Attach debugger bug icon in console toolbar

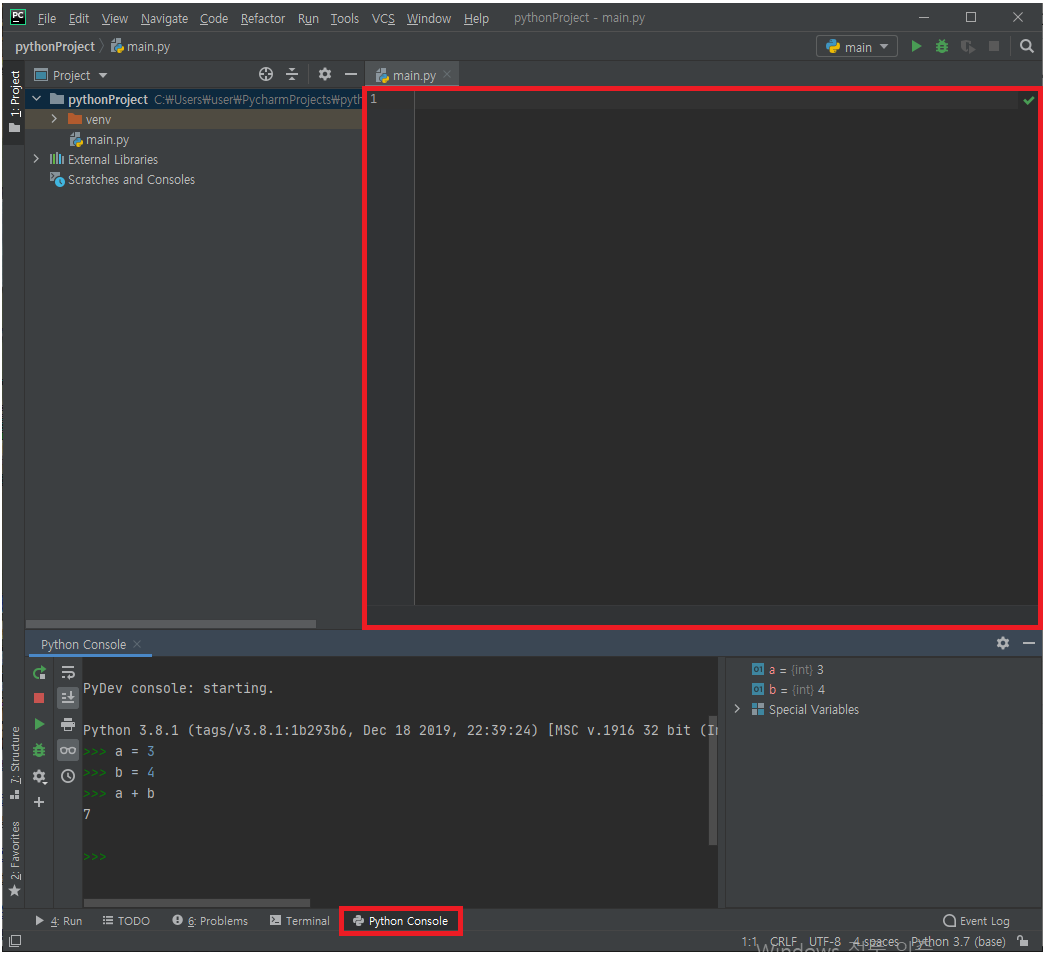pos(39,750)
